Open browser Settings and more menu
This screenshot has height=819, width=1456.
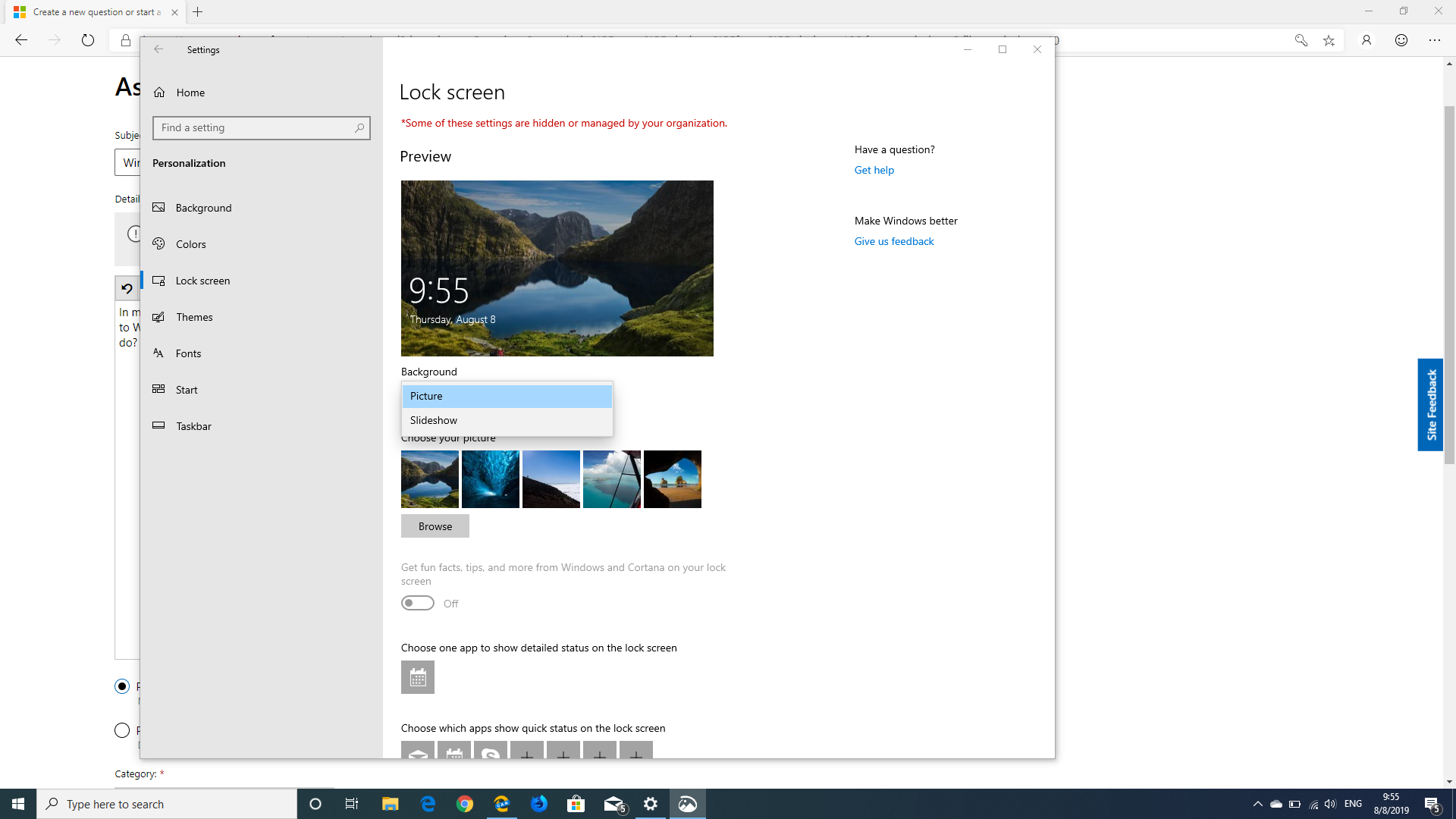[1435, 40]
